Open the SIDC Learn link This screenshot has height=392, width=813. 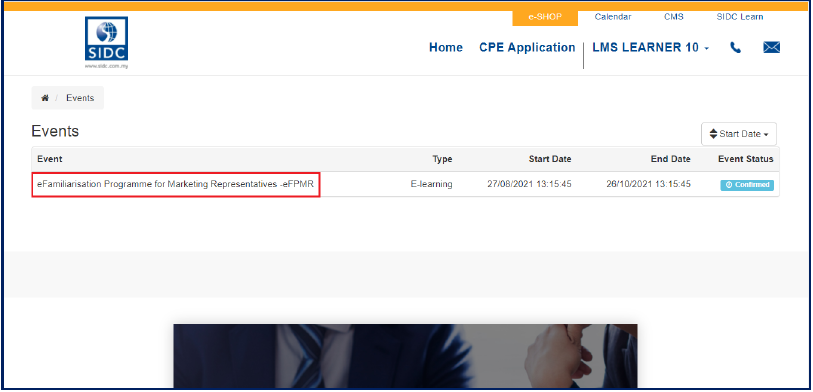[739, 17]
